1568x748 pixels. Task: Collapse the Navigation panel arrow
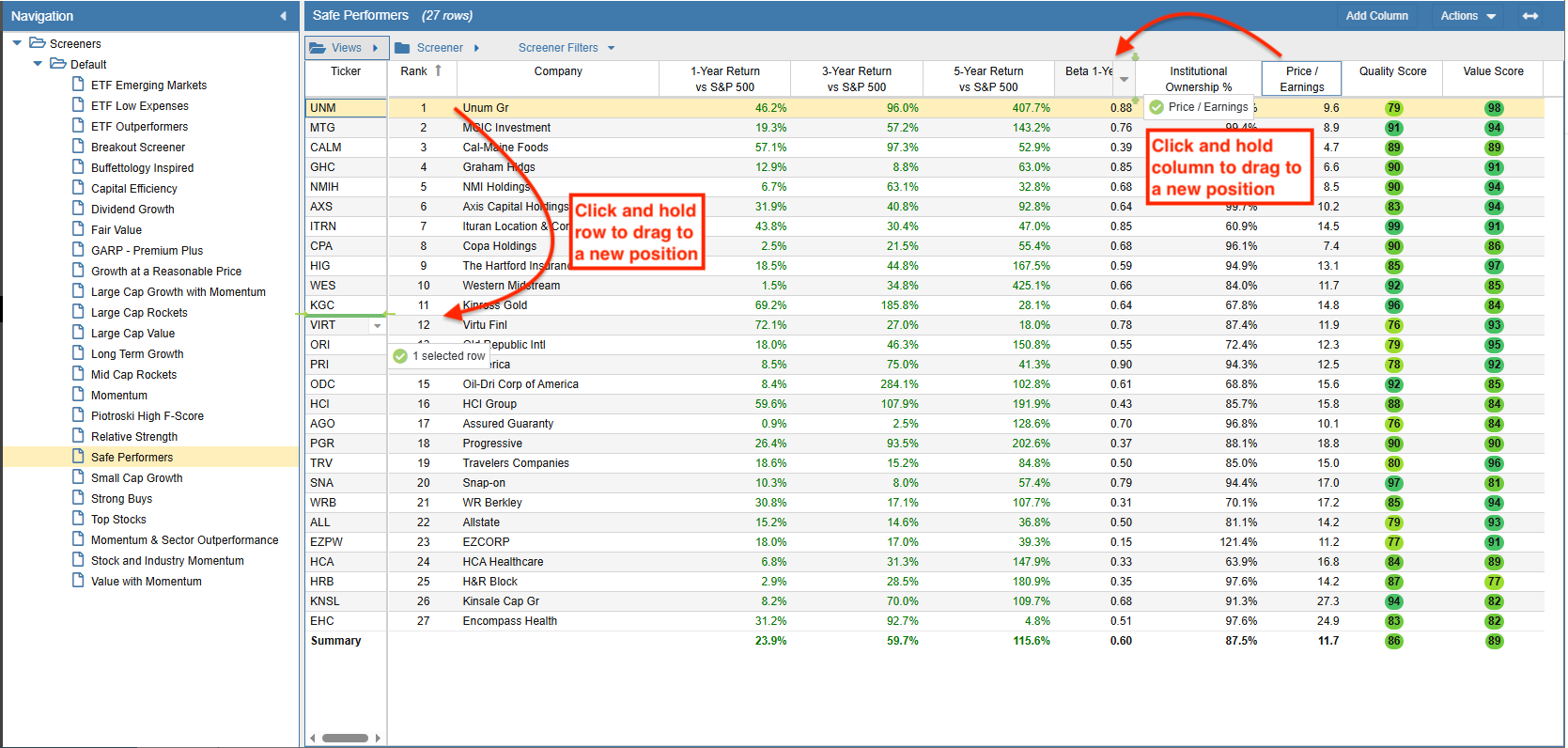click(x=283, y=16)
